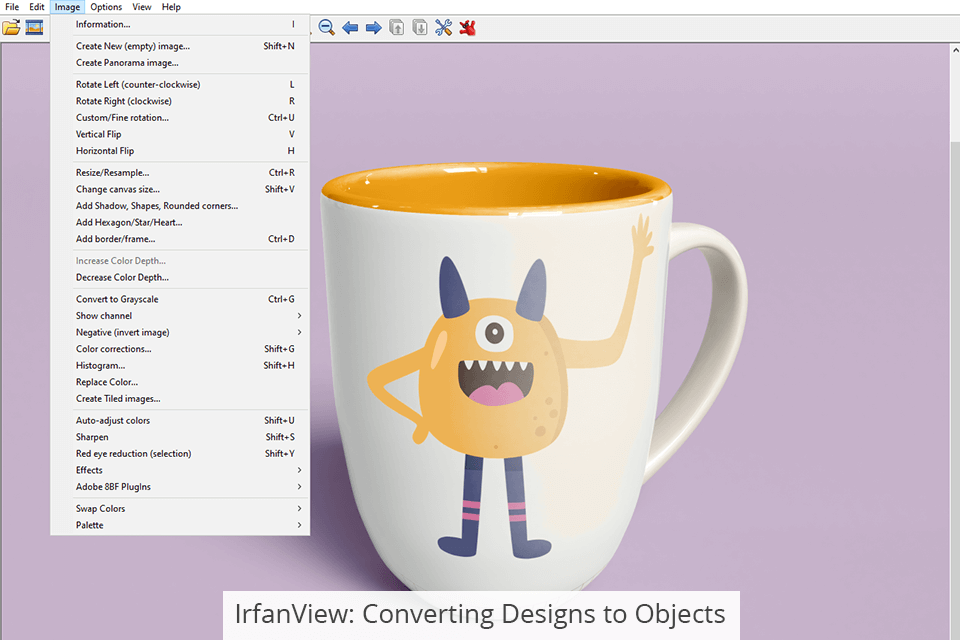
Task: Click the vertical scrollbar thumb
Action: point(955,391)
